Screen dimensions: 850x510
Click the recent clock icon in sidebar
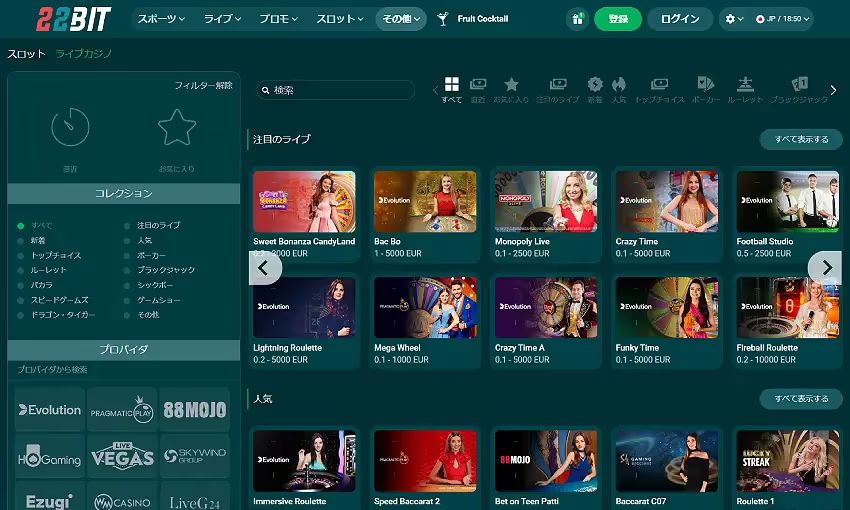pyautogui.click(x=70, y=127)
